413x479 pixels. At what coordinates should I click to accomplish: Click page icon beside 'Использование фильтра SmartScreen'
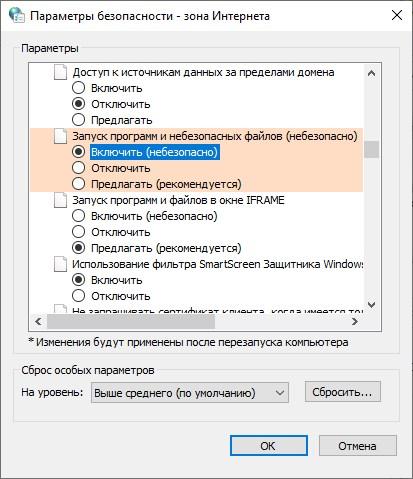pos(60,264)
